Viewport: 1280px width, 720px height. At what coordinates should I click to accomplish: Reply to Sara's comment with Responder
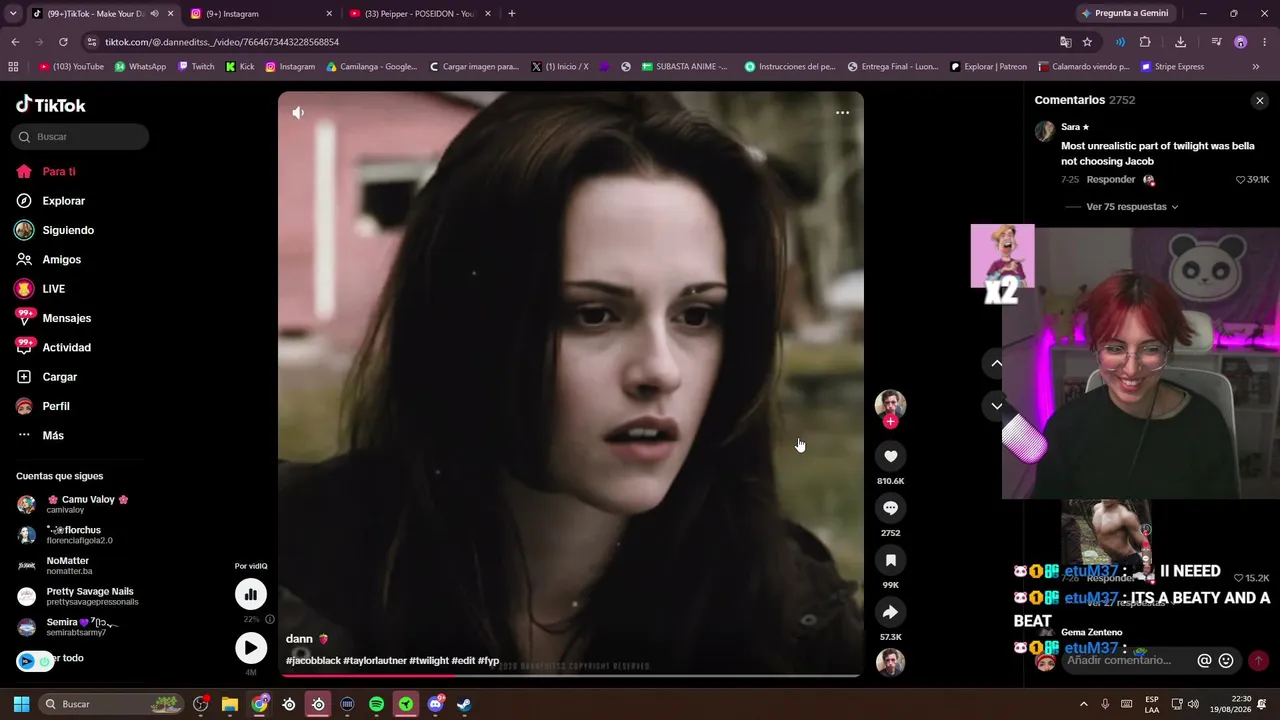tap(1111, 180)
